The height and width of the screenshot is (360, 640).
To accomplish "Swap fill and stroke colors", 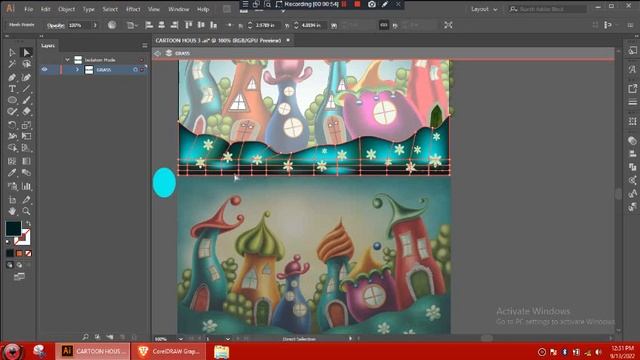I will [28, 223].
